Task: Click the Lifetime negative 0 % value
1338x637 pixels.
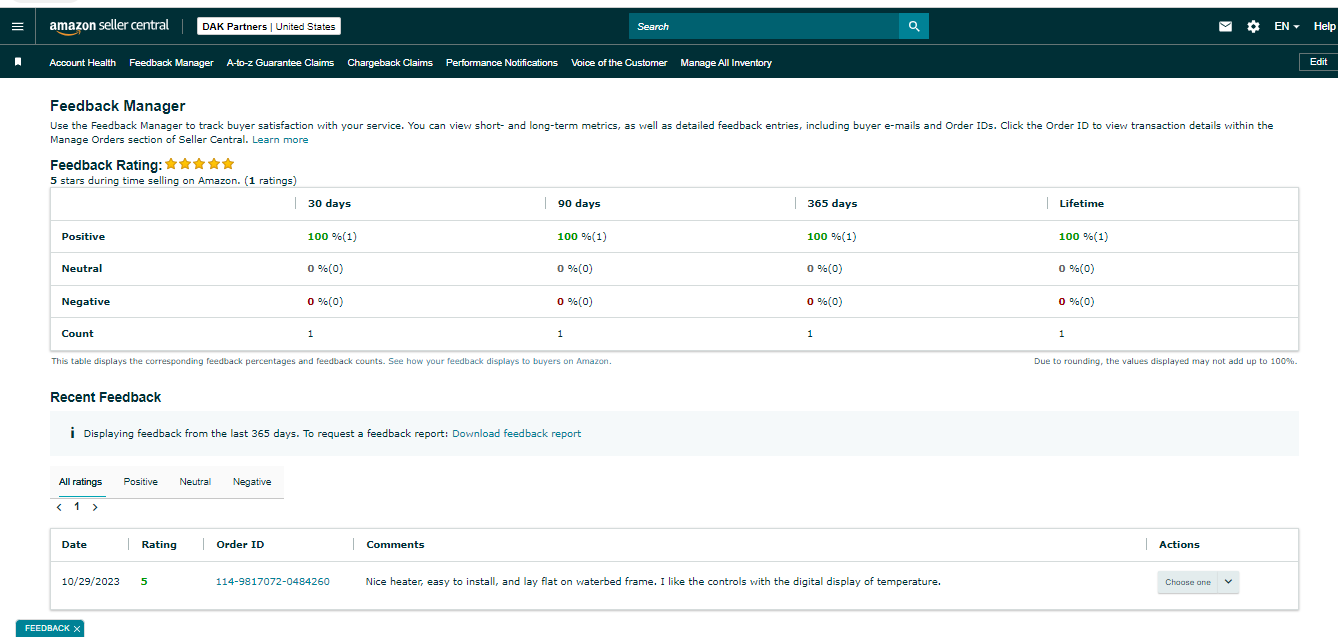Action: tap(1076, 302)
